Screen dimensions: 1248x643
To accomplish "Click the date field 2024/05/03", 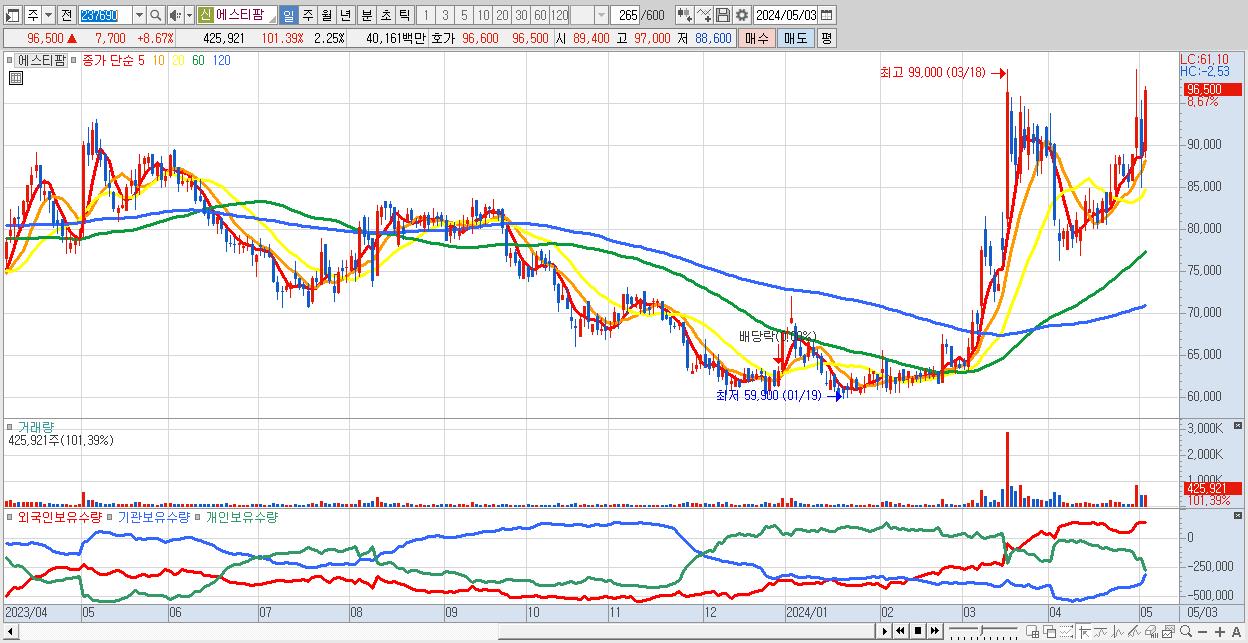I will [x=785, y=15].
